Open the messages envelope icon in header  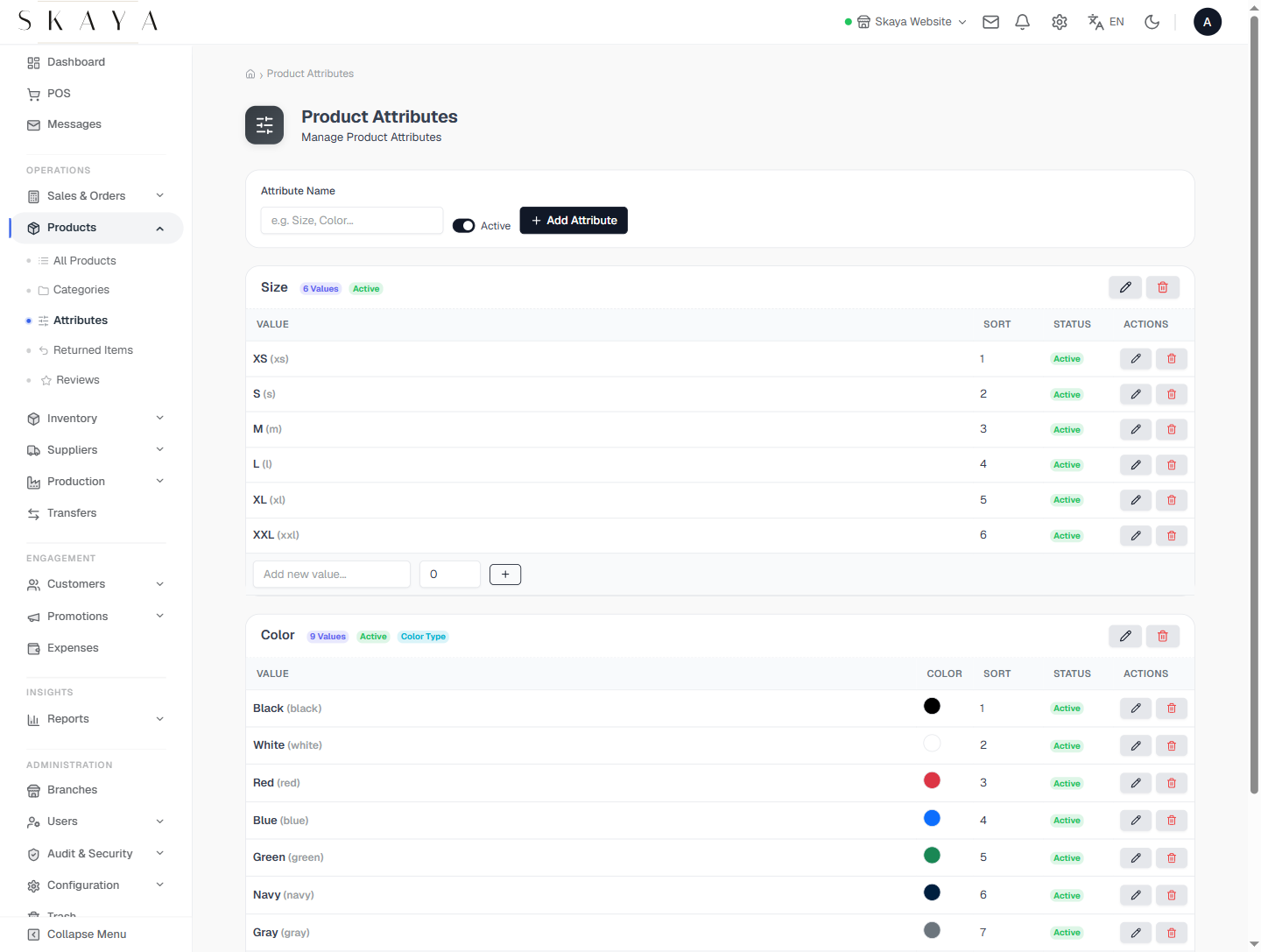click(990, 22)
